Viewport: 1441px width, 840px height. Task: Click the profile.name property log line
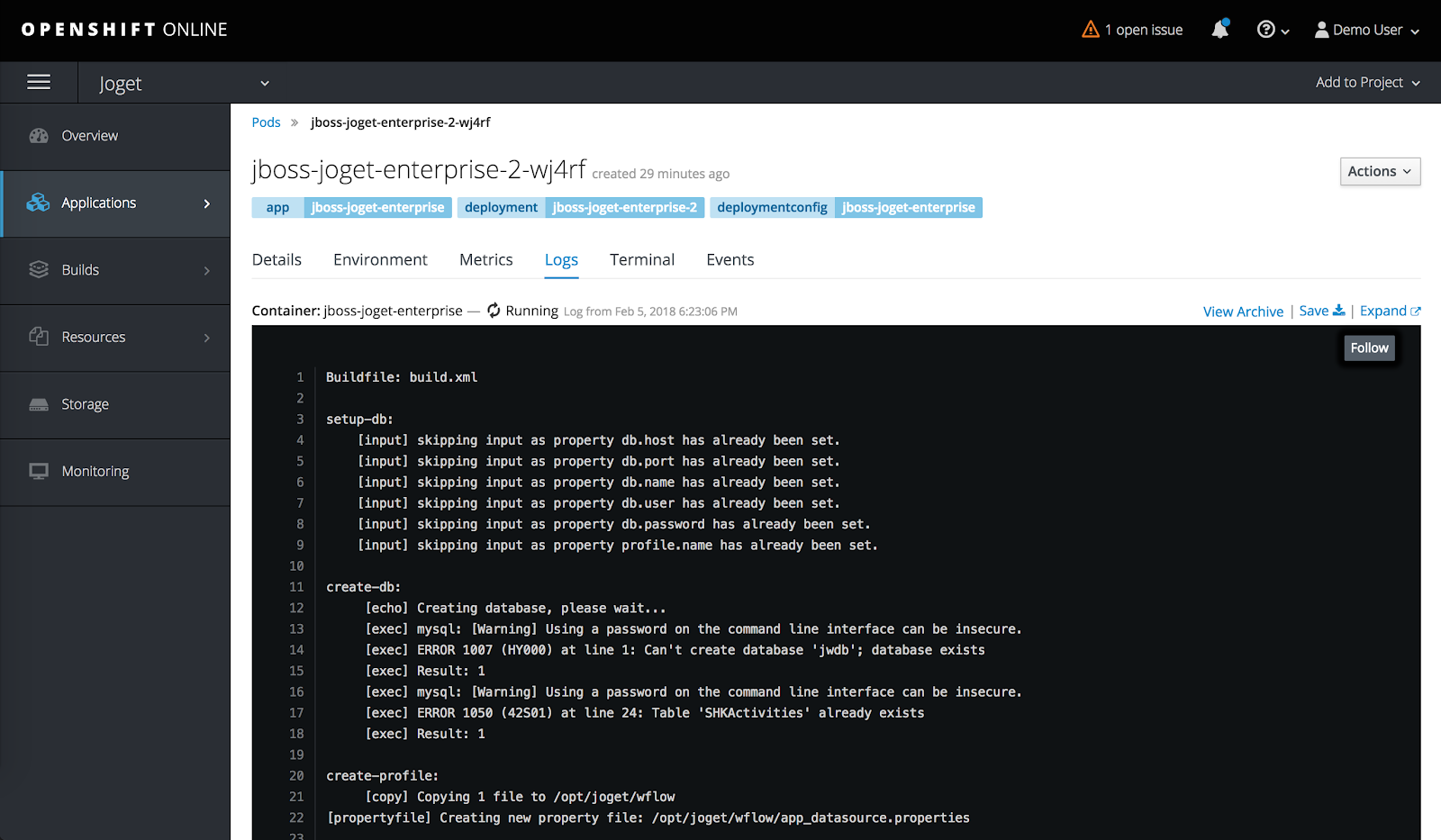click(618, 546)
